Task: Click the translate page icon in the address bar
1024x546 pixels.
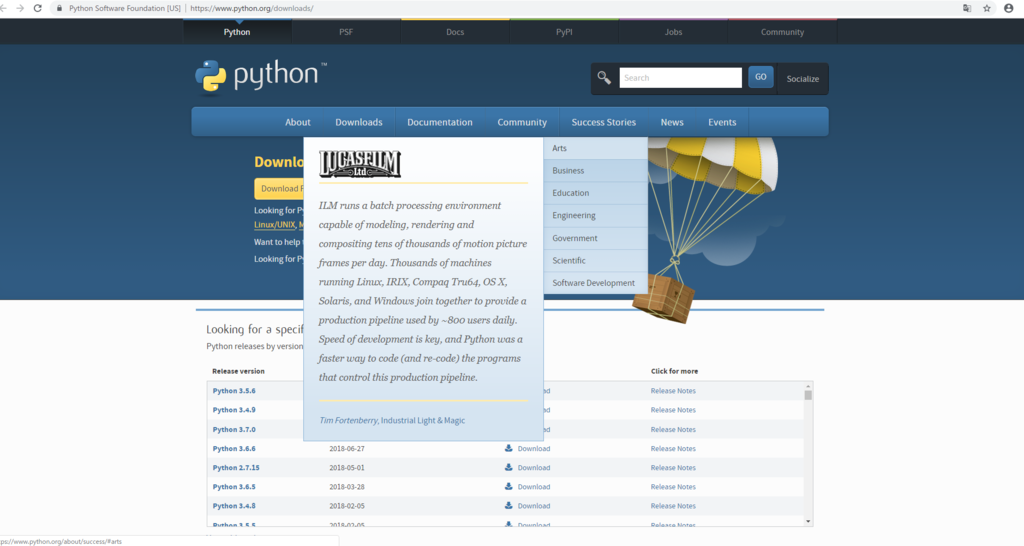Action: tap(967, 8)
